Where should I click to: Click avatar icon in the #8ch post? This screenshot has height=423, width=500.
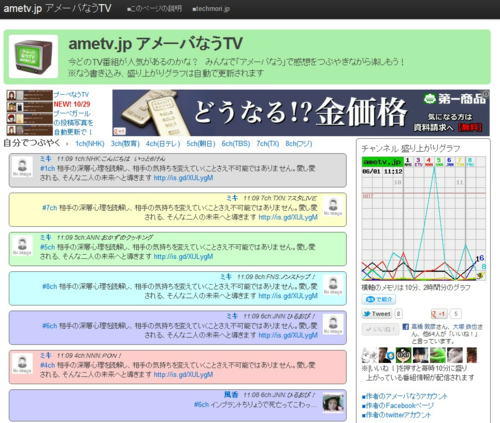coord(333,285)
